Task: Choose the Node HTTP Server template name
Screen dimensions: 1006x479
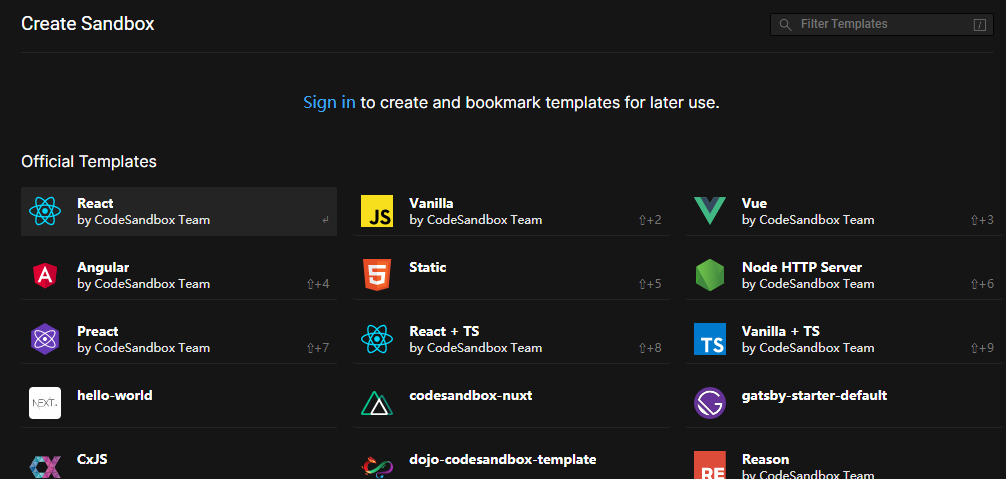Action: (802, 267)
